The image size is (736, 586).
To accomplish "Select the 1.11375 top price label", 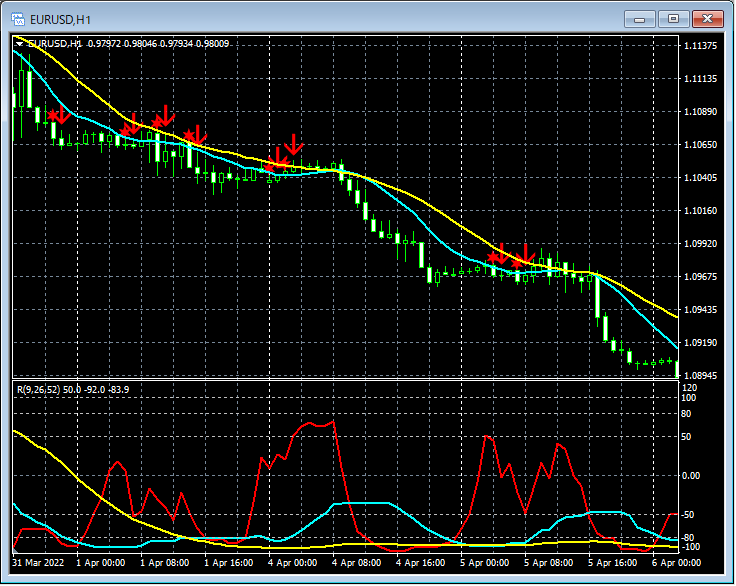I will pyautogui.click(x=700, y=47).
